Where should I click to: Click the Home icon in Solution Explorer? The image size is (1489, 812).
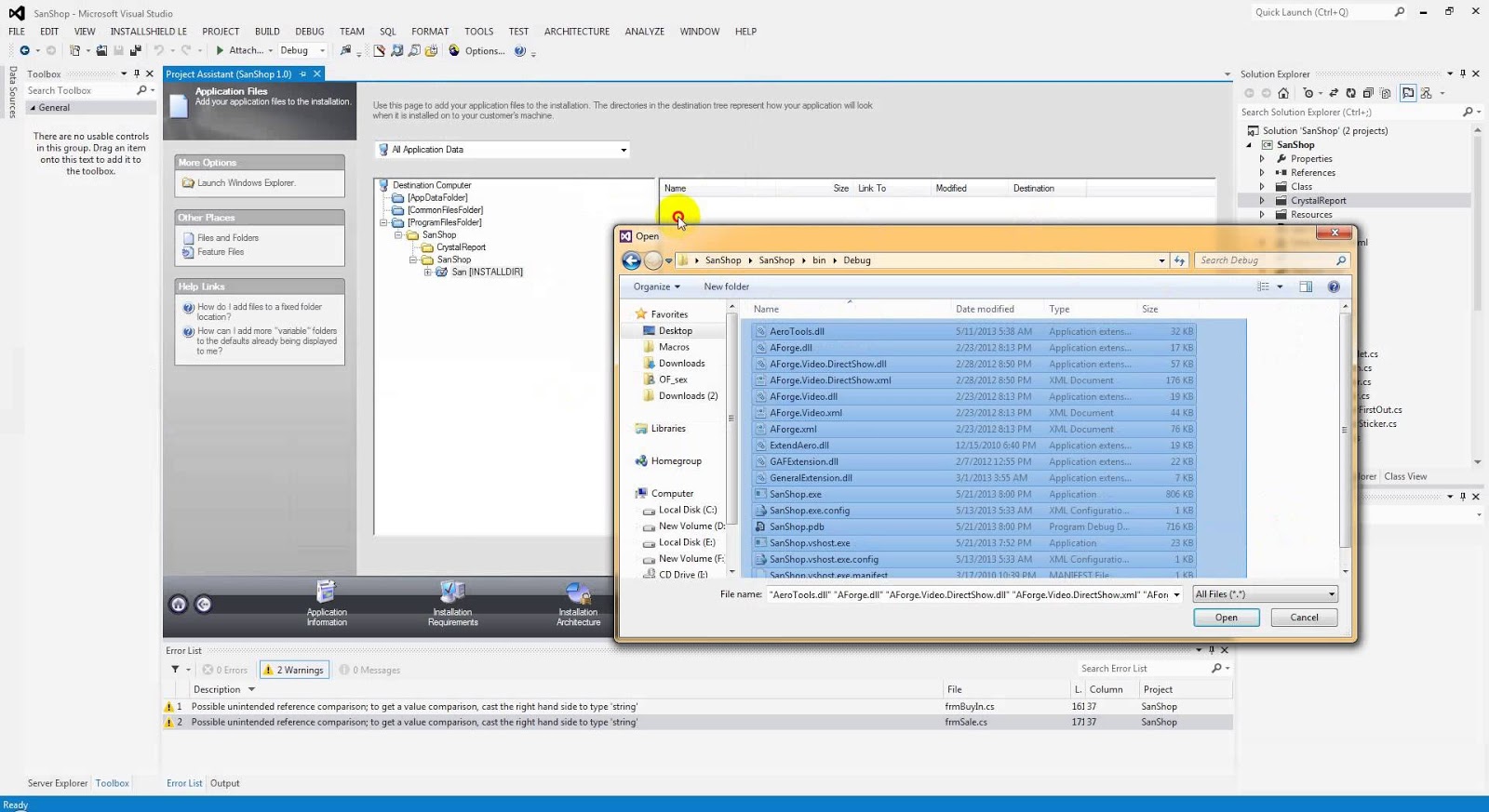pyautogui.click(x=1283, y=93)
